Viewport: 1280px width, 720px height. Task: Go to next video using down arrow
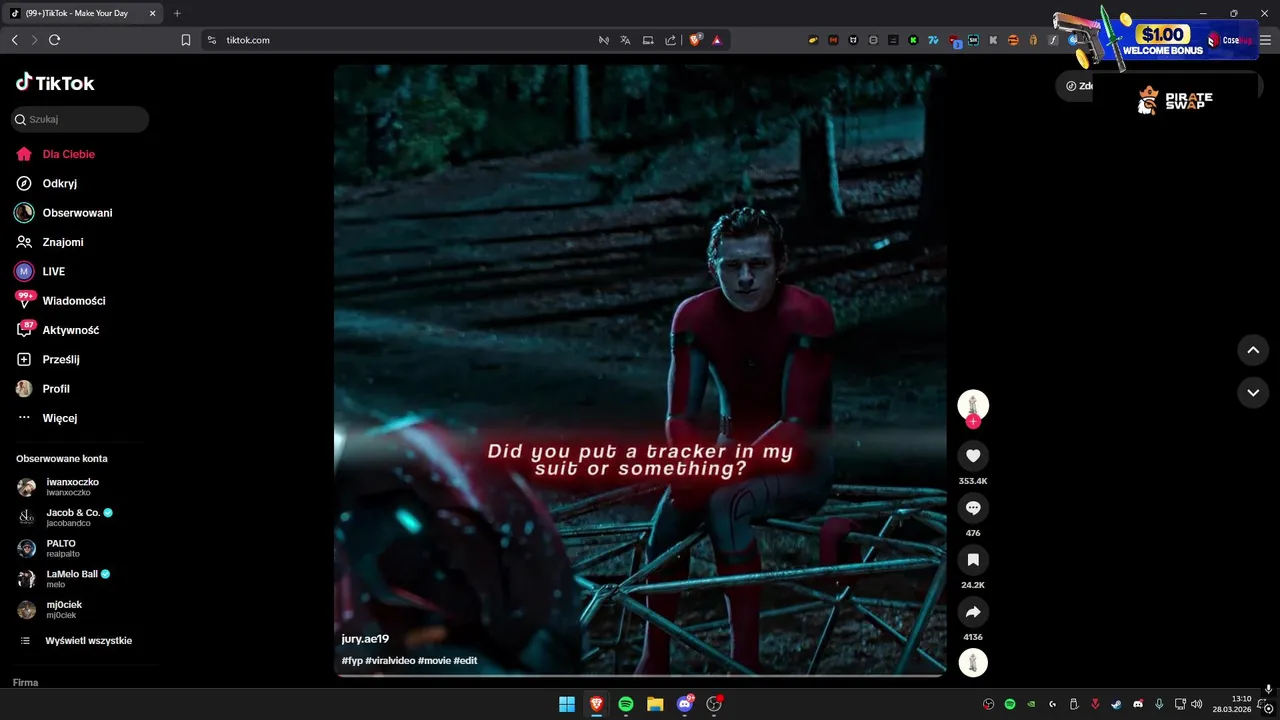[x=1253, y=393]
